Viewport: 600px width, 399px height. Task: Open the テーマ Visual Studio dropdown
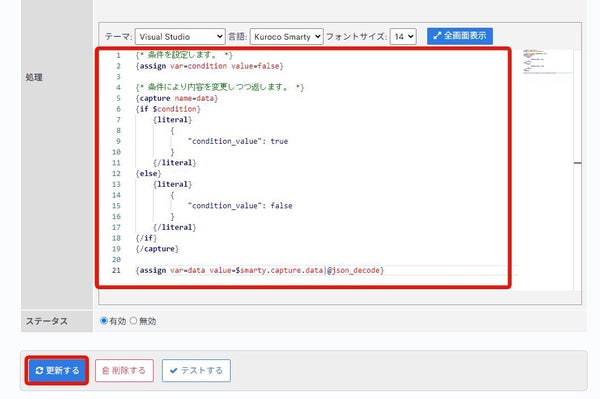point(180,37)
